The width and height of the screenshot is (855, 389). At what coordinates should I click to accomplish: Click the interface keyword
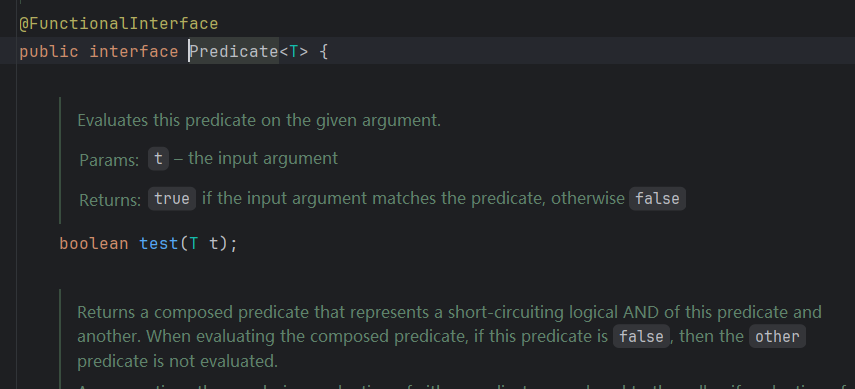134,52
